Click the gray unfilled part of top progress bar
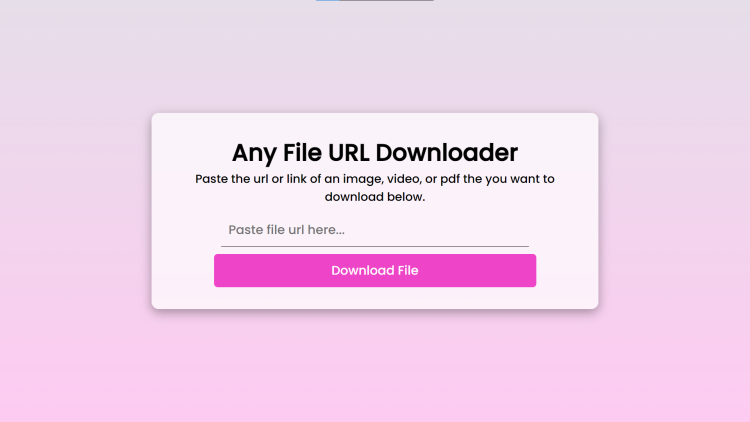Screen dimensions: 750x422 tap(386, 0)
